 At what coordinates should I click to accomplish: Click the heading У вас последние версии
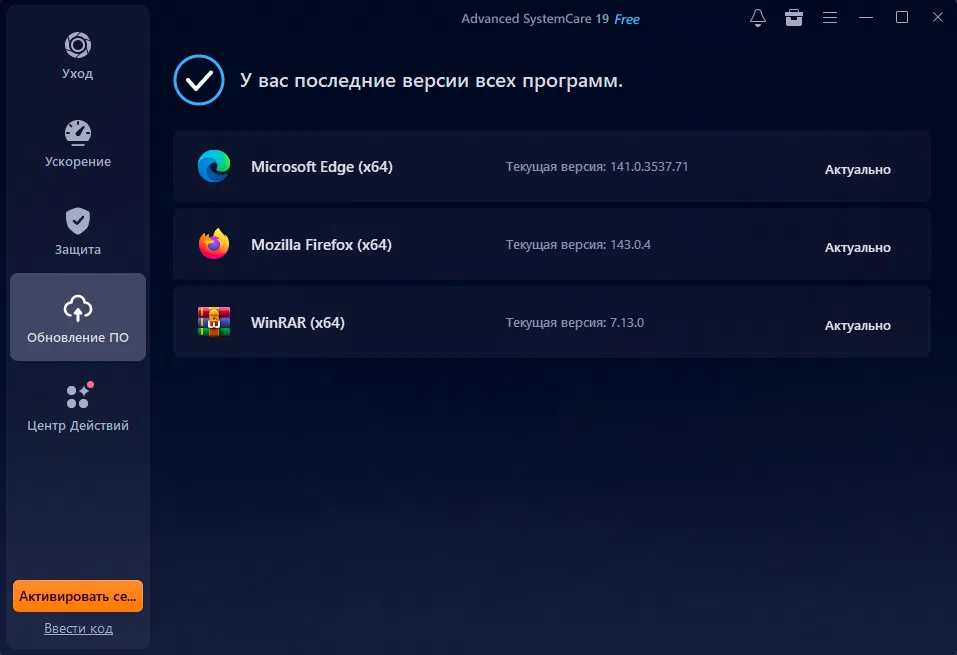(432, 81)
